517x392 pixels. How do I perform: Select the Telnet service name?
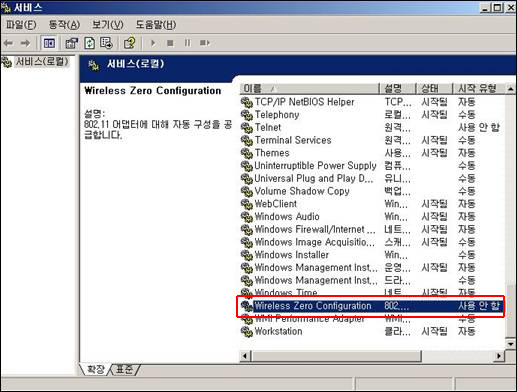[x=268, y=127]
